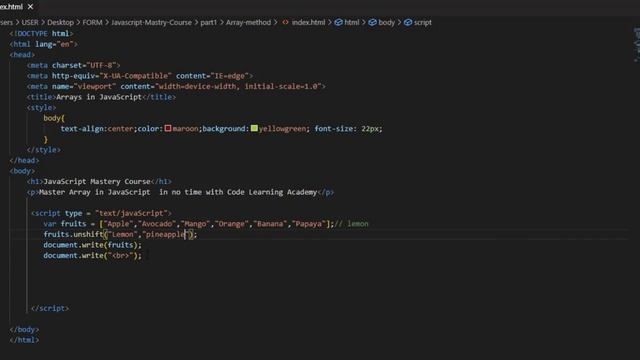Image resolution: width=640 pixels, height=360 pixels.
Task: Open Array-method breadcrumb segment
Action: click(248, 22)
